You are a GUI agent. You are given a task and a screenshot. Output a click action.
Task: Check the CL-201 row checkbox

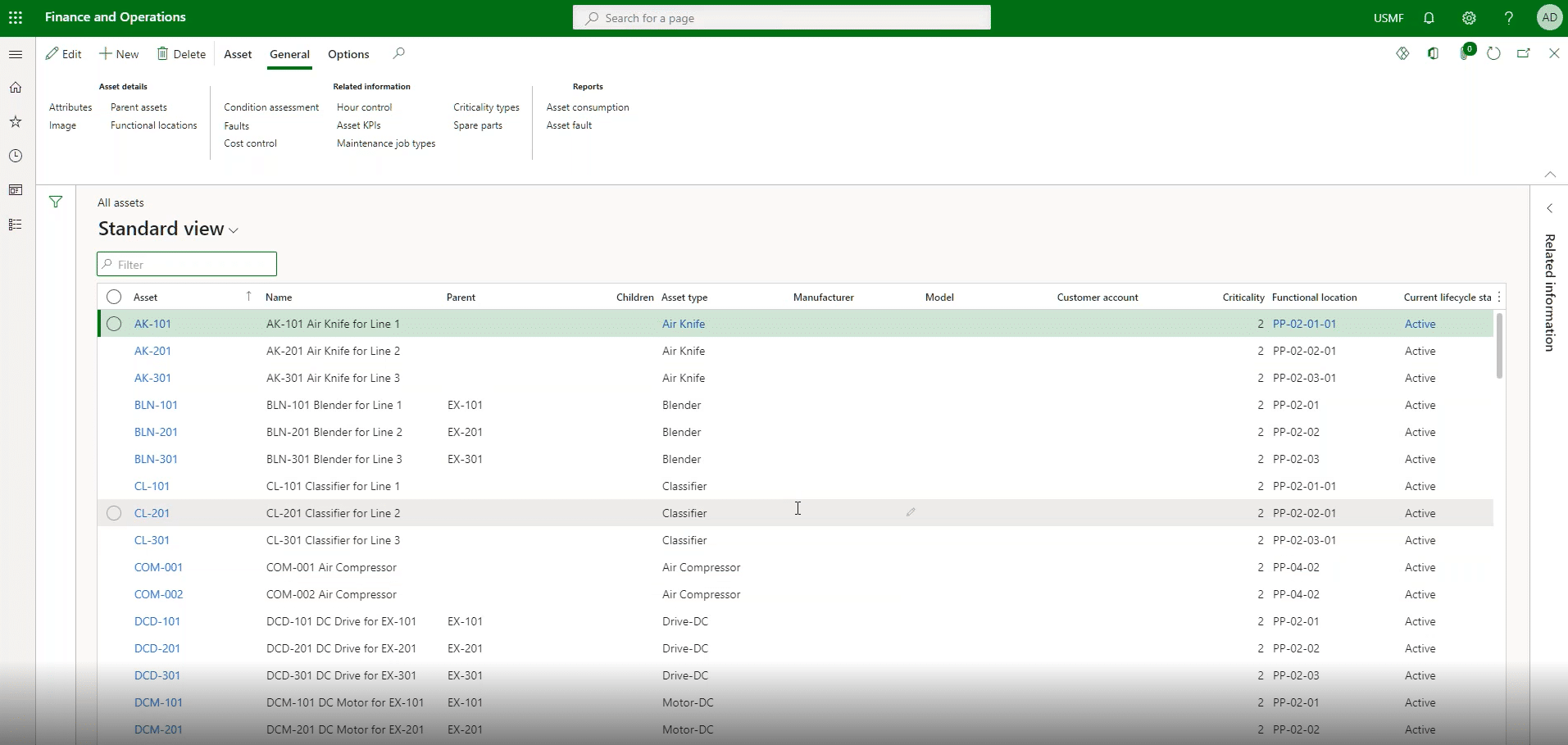(114, 513)
